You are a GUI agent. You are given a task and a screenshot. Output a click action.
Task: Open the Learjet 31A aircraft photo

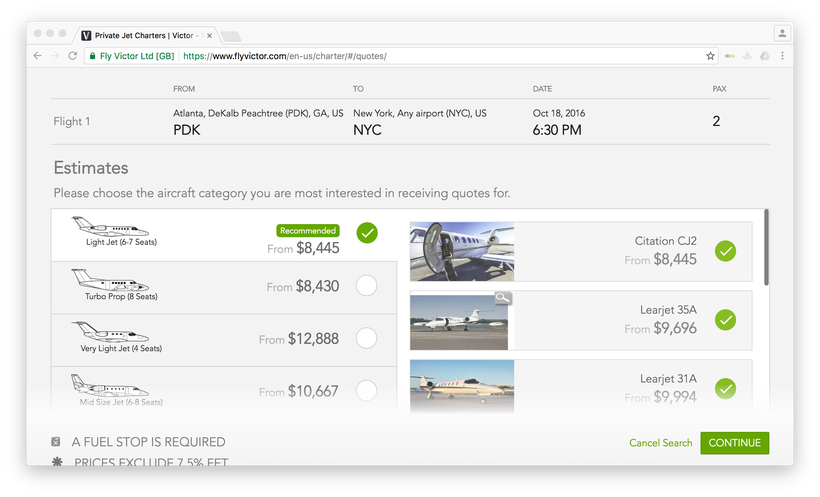[462, 387]
